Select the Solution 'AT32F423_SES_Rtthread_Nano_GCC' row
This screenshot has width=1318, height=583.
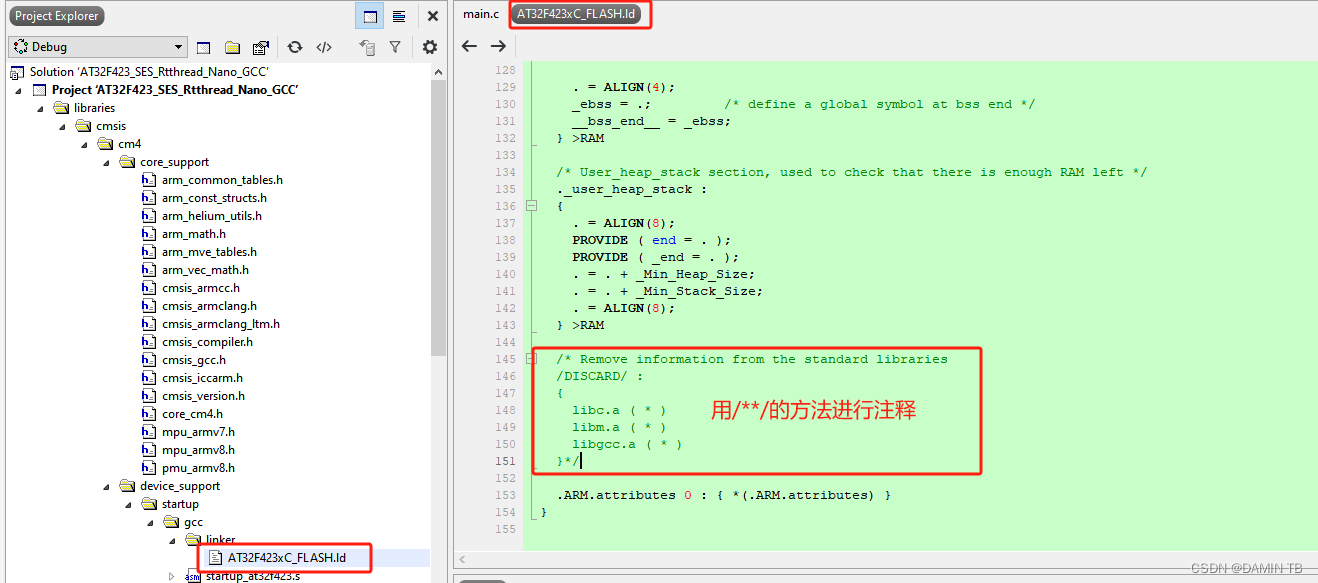coord(148,72)
